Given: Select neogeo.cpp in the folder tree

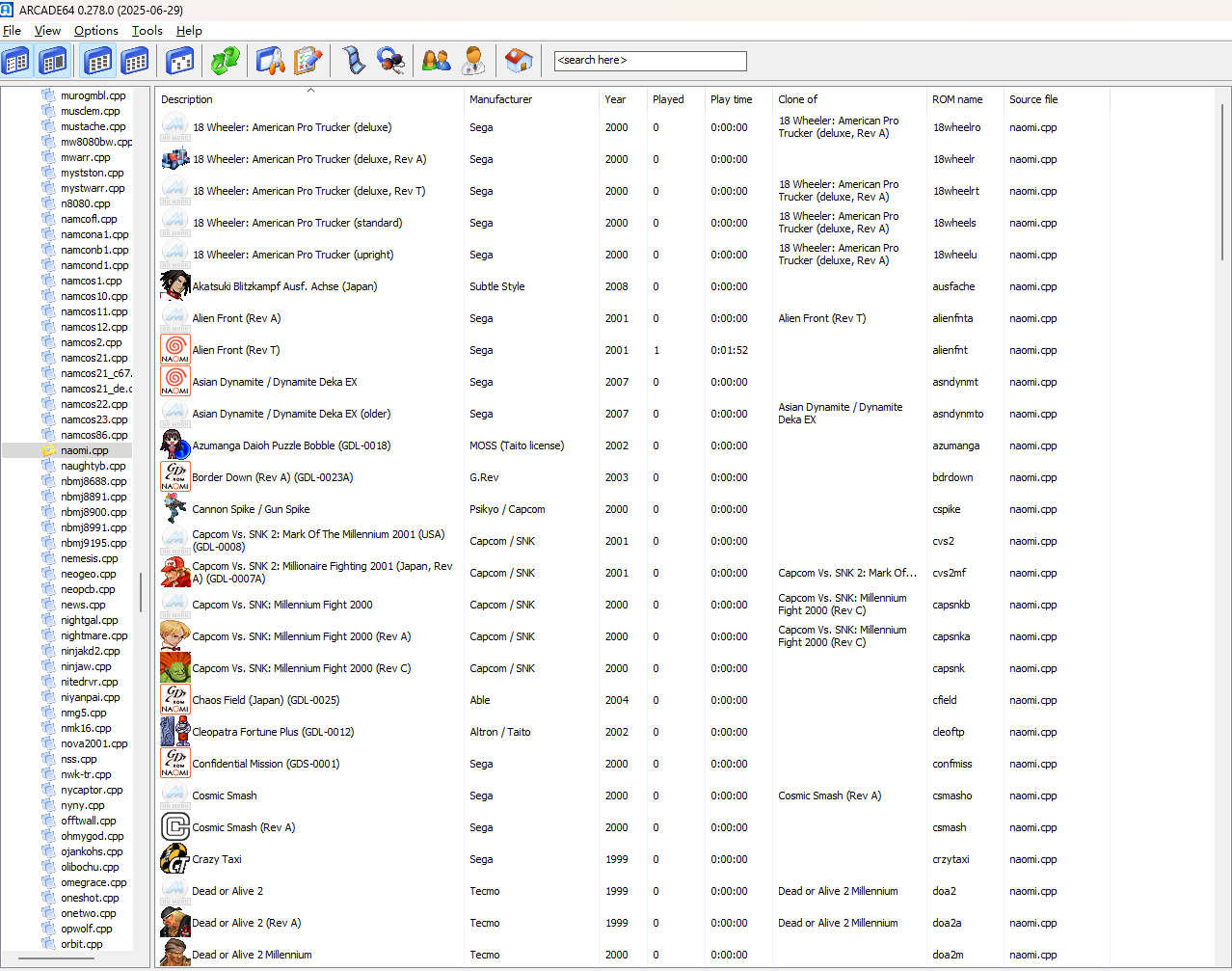Looking at the screenshot, I should pyautogui.click(x=88, y=574).
